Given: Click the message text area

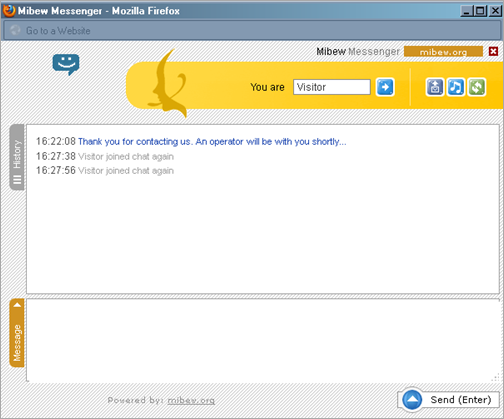Looking at the screenshot, I should (x=263, y=340).
